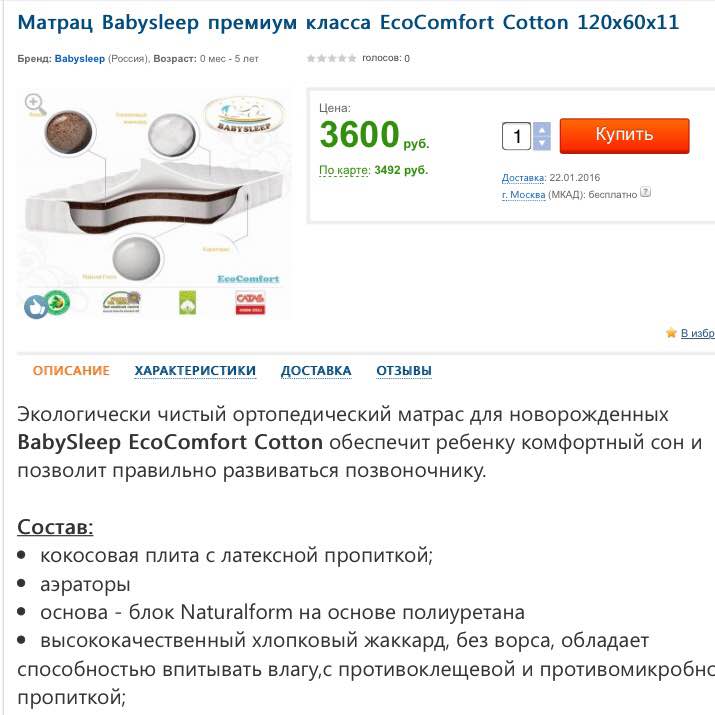Click the question mark help icon near бесплатно
The width and height of the screenshot is (715, 715).
pos(645,192)
